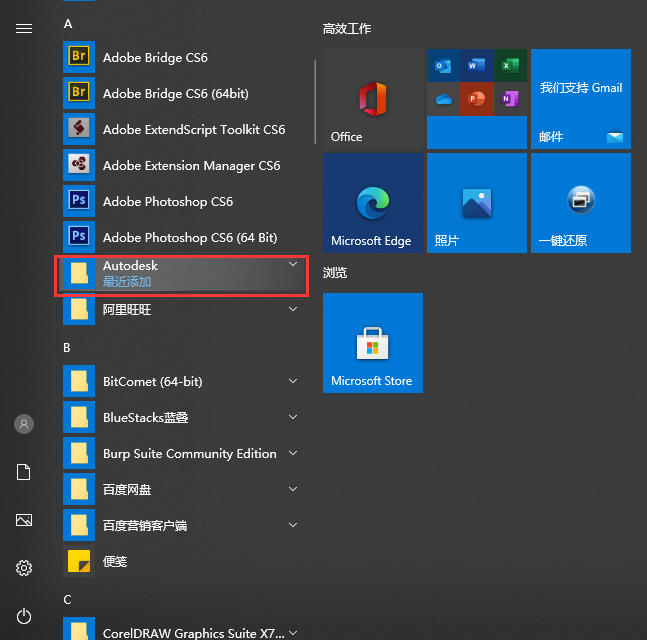The height and width of the screenshot is (640, 647).
Task: Open Adobe Extension Manager CS6 icon
Action: point(79,165)
